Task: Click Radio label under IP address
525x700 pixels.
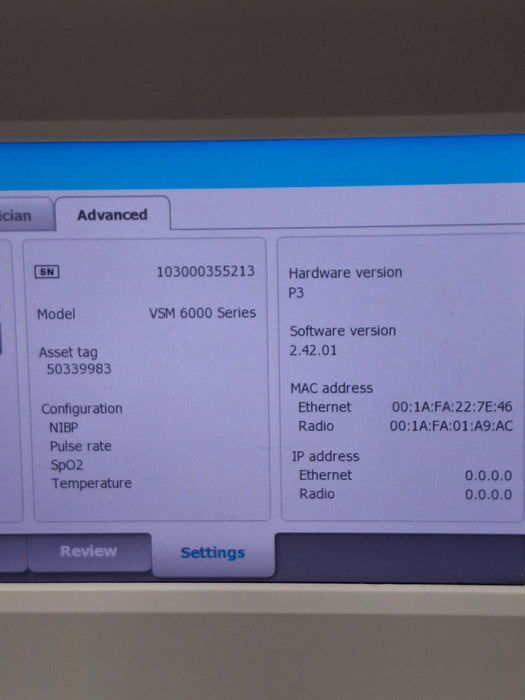Action: (317, 494)
